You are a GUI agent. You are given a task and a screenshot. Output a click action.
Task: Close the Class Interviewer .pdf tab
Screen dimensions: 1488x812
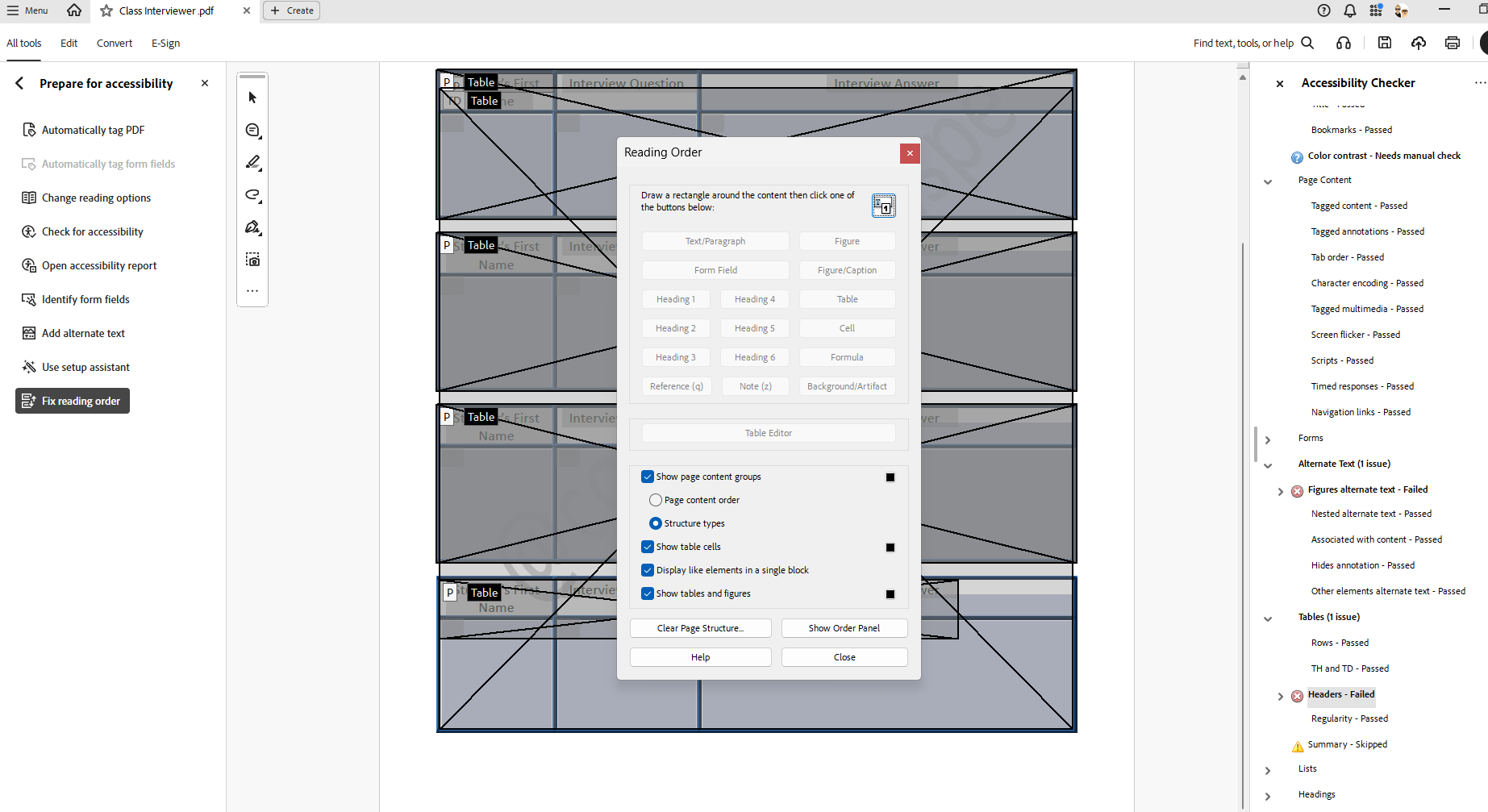click(246, 10)
